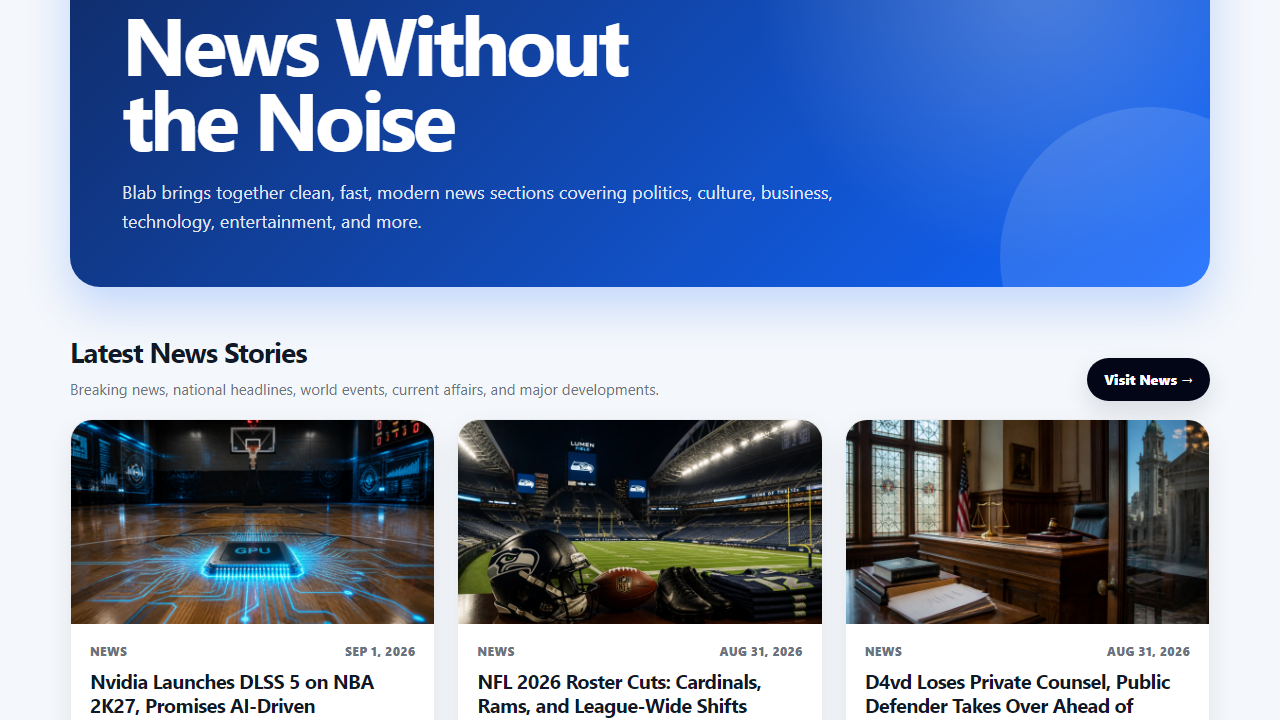Click NEWS category tag on Nvidia card
Screen dimensions: 1280x720
109,651
